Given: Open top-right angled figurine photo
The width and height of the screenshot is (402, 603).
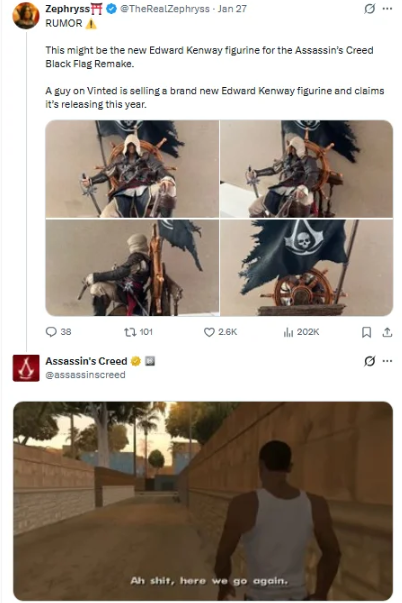Looking at the screenshot, I should [x=306, y=169].
